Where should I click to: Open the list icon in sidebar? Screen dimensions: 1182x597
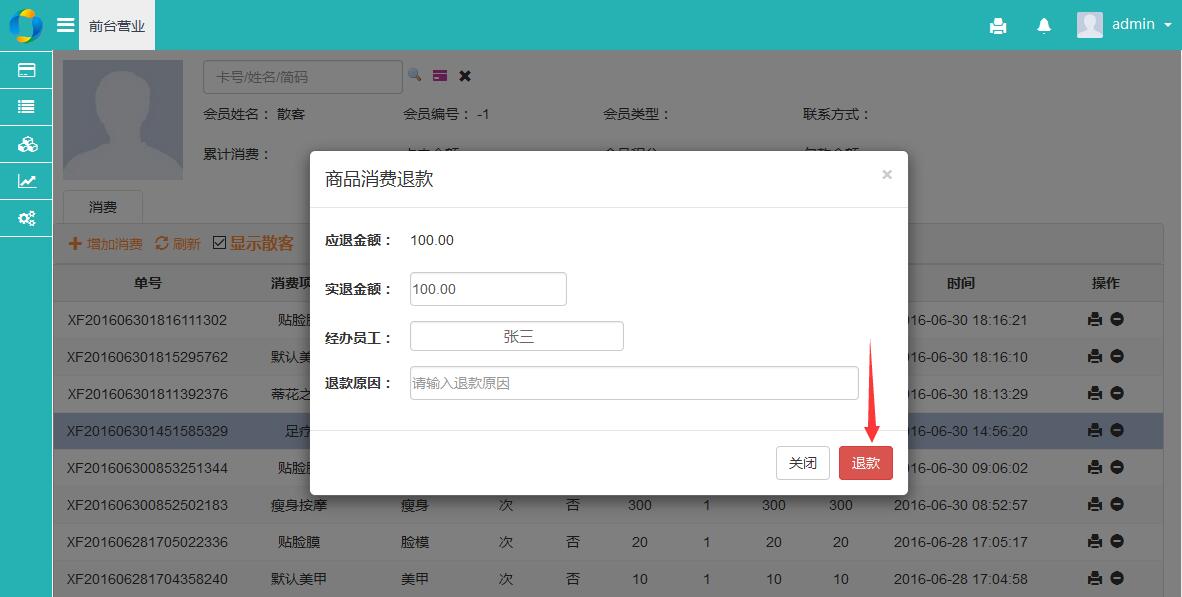27,107
